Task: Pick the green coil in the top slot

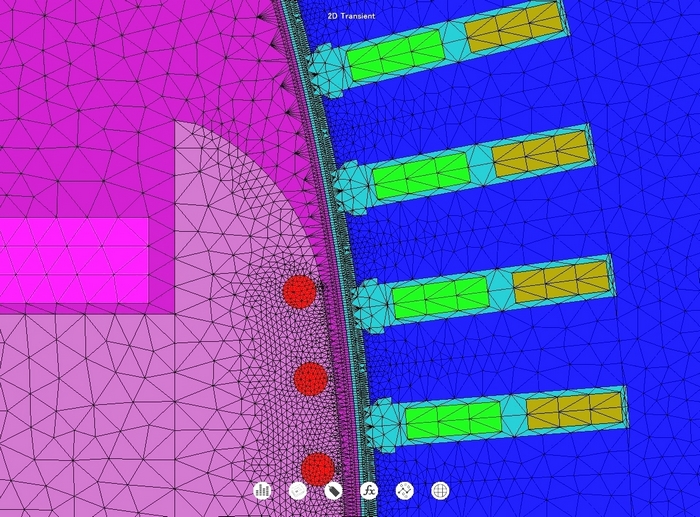Action: pyautogui.click(x=396, y=54)
